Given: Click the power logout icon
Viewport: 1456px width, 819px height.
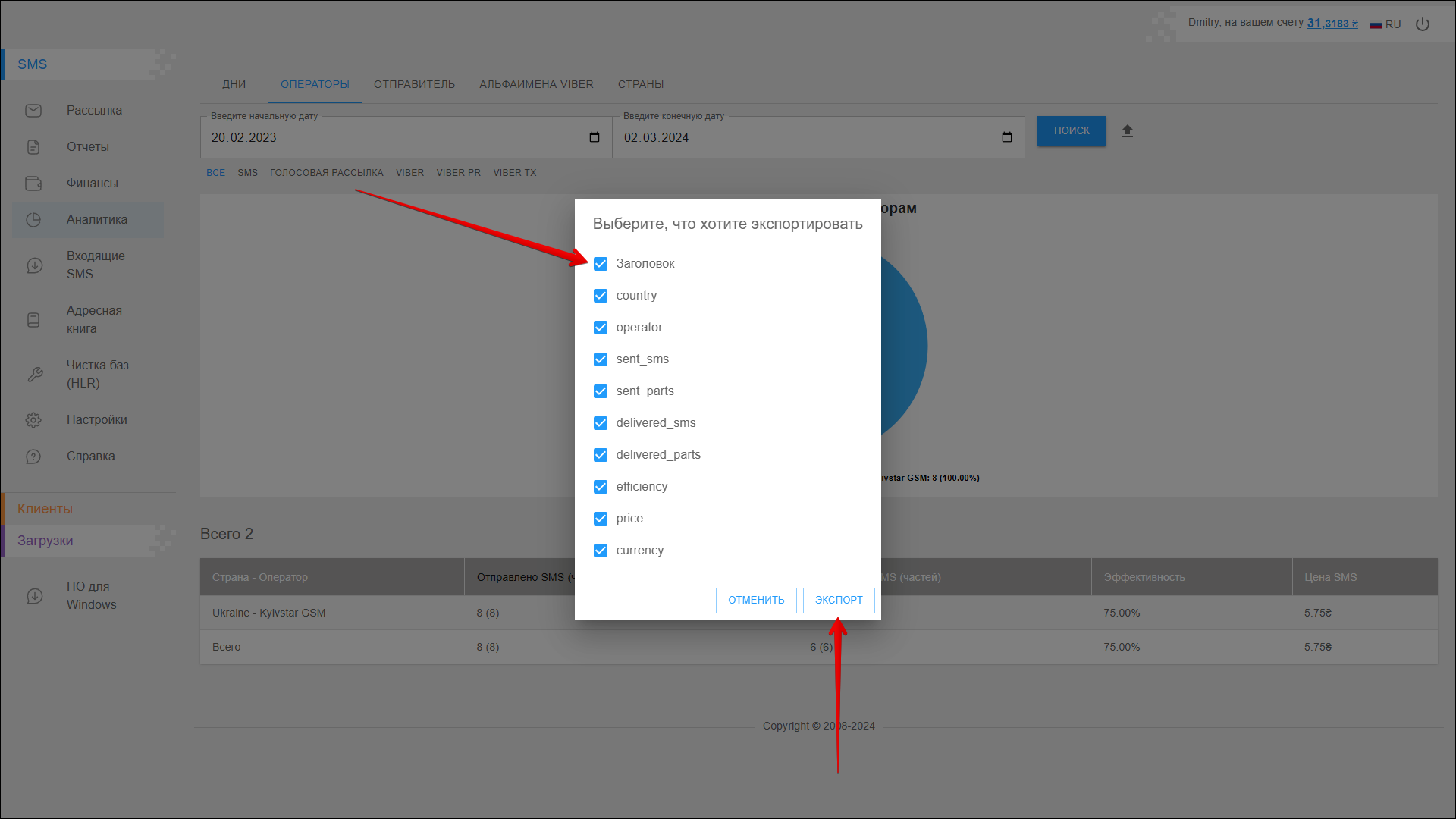Looking at the screenshot, I should [1423, 24].
